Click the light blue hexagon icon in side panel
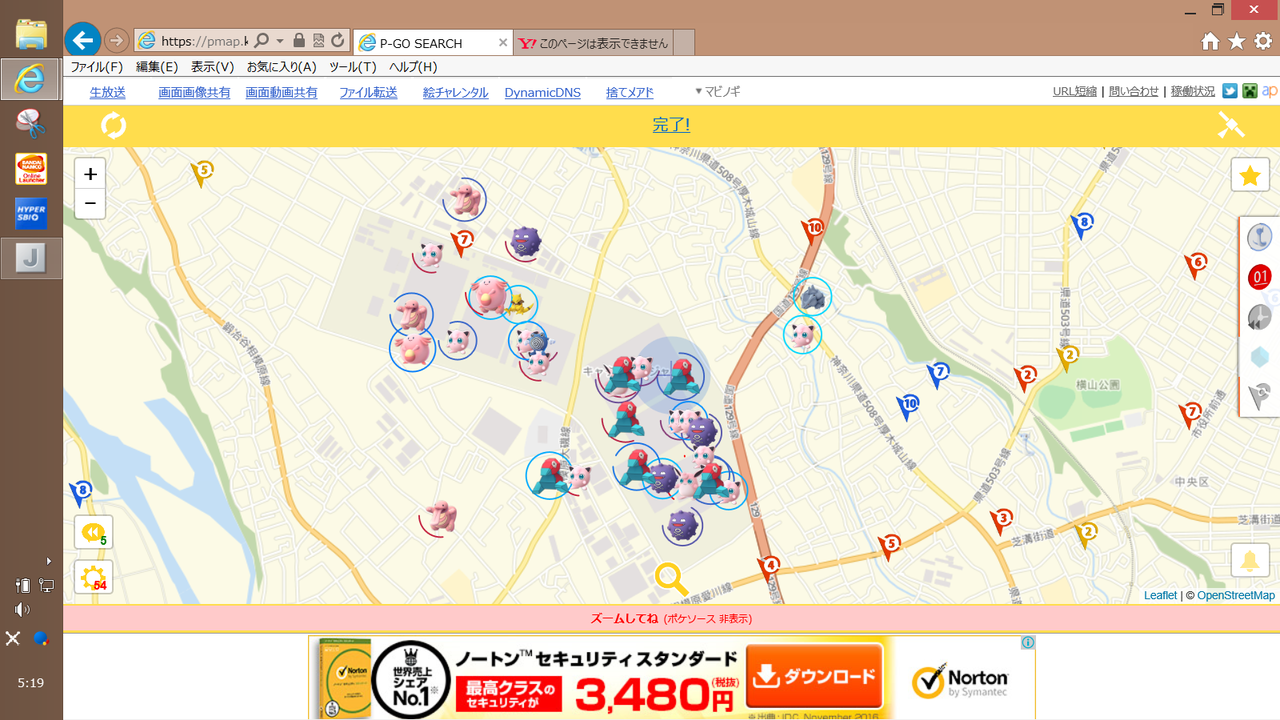This screenshot has height=720, width=1280. coord(1260,357)
